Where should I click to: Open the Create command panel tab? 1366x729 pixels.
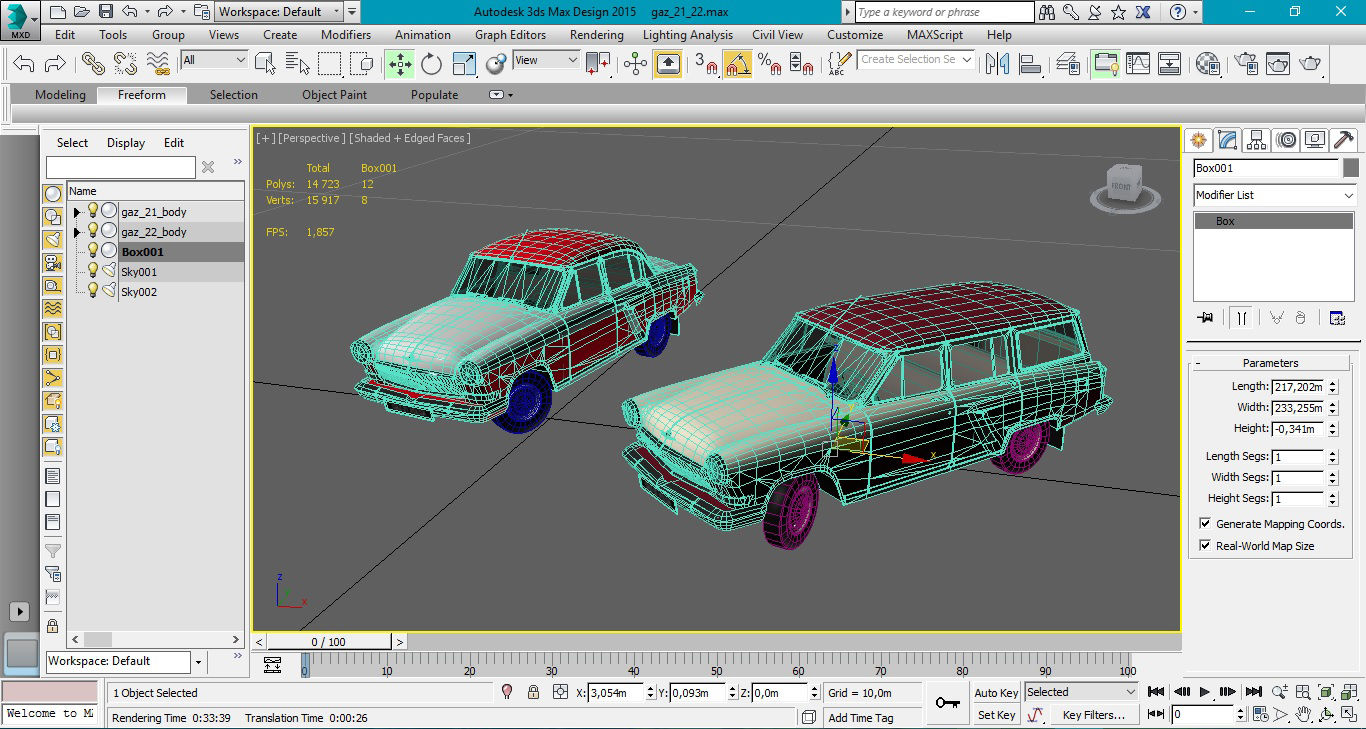pos(1198,140)
